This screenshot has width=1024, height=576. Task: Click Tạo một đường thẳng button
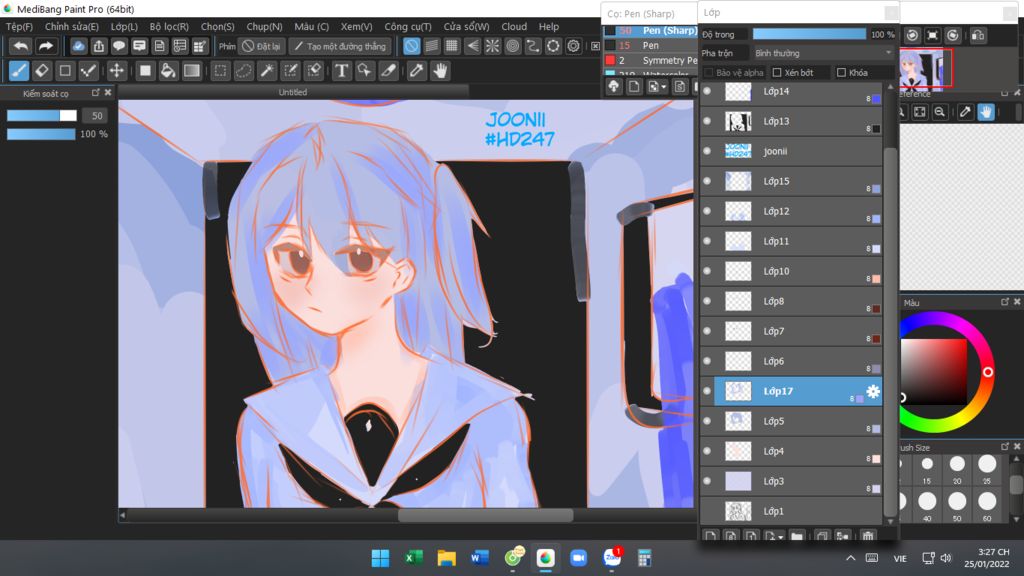pyautogui.click(x=340, y=46)
